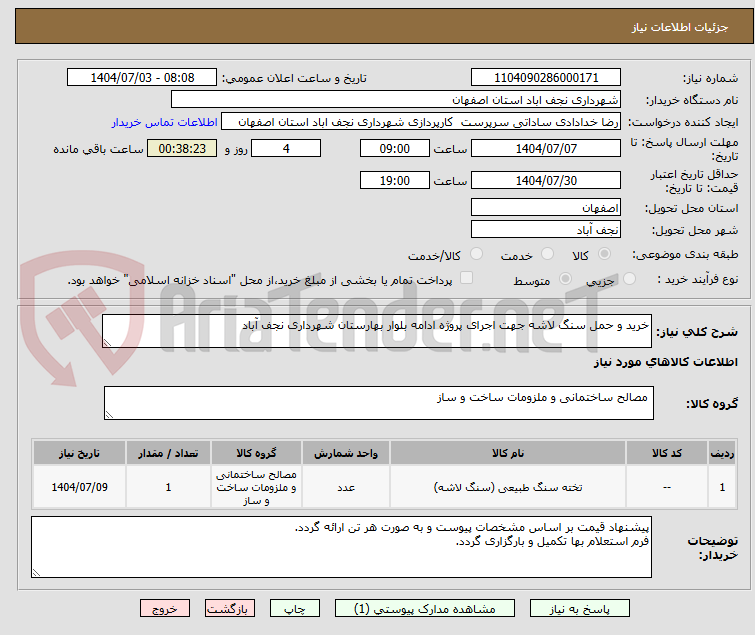Click the remaining days field showing 4

click(286, 148)
